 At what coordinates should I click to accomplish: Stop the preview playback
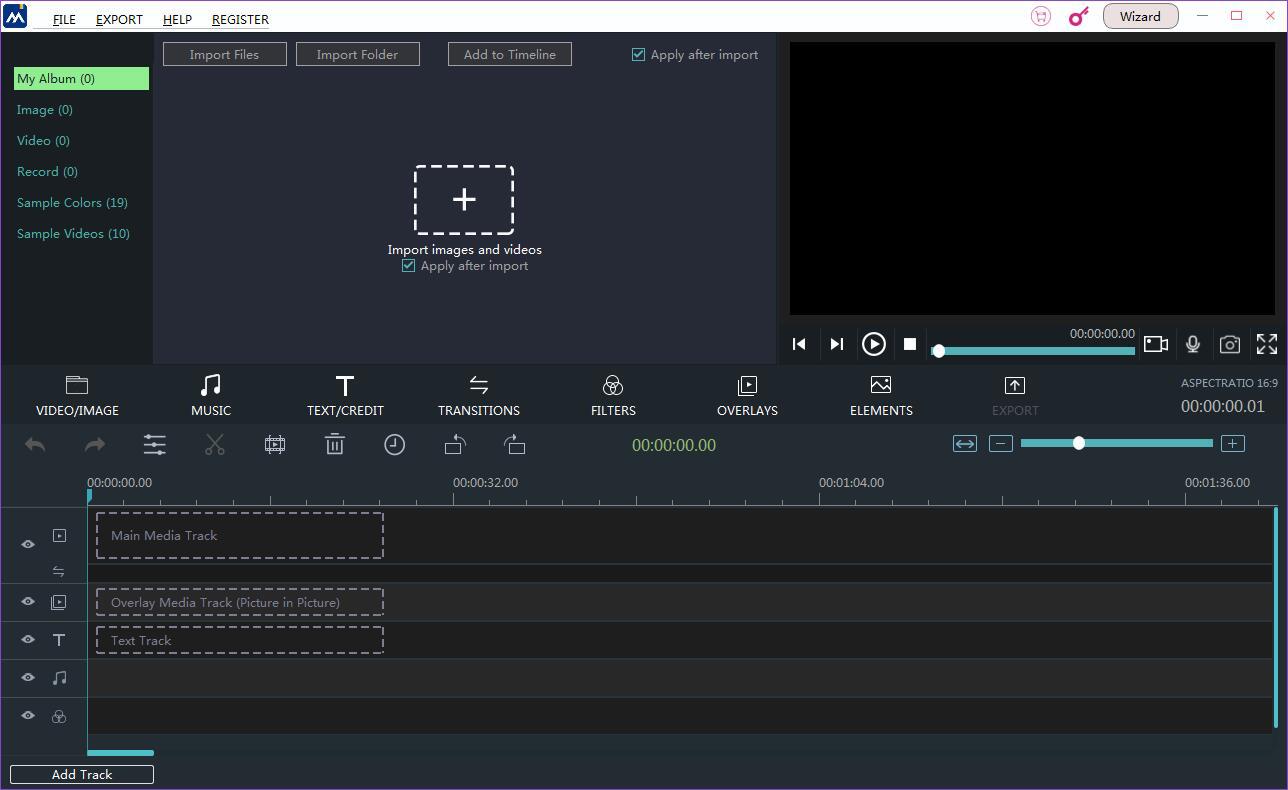910,344
